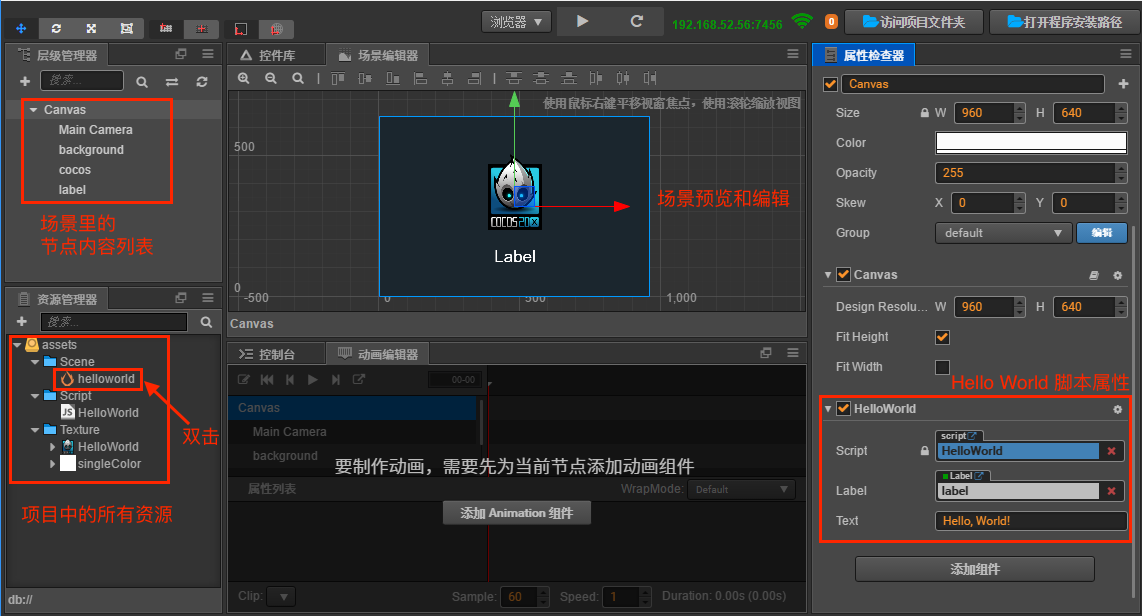Open HelloWorld component settings gear
Screen dimensions: 1142x616
pos(1117,409)
